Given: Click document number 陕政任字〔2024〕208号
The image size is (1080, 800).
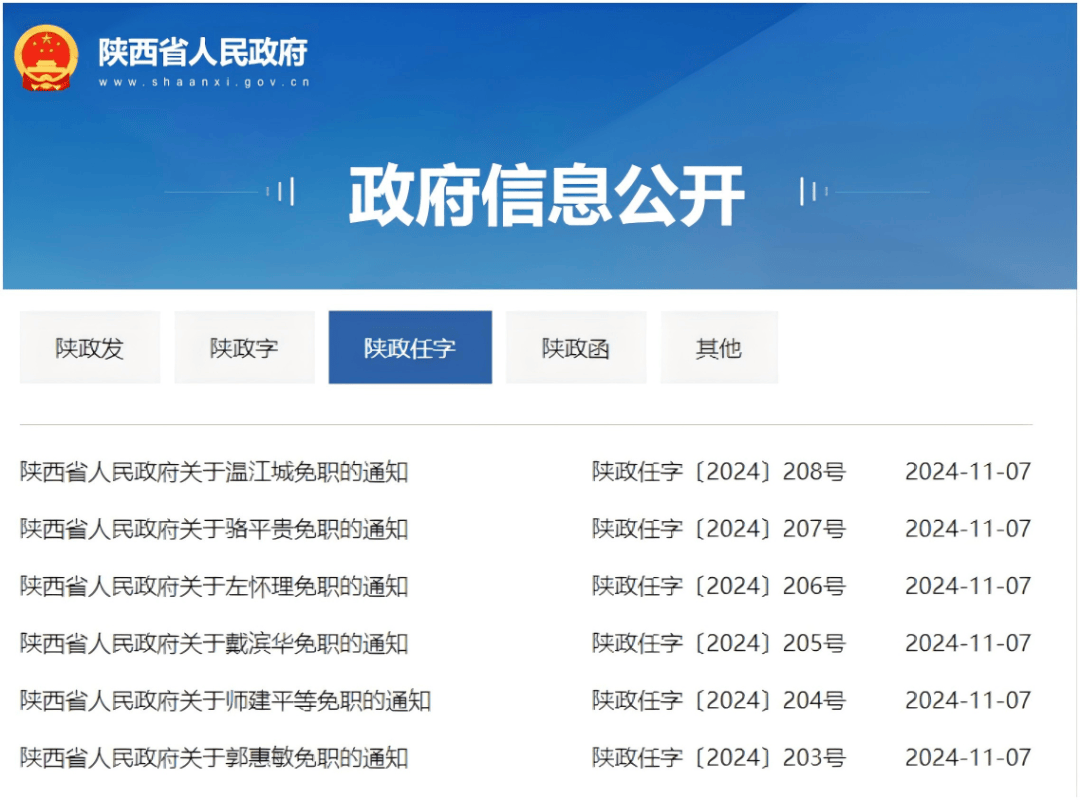Looking at the screenshot, I should tap(719, 470).
